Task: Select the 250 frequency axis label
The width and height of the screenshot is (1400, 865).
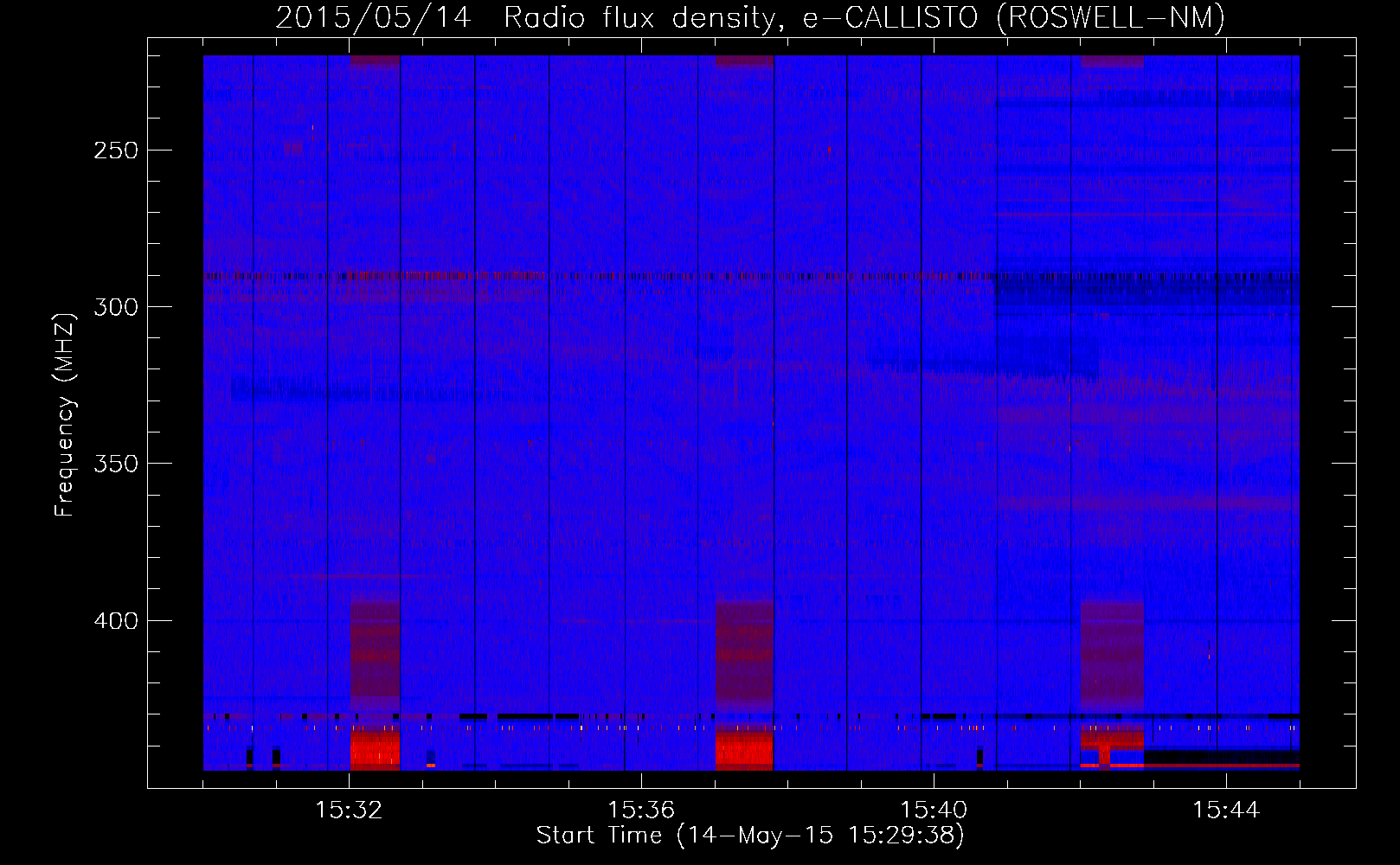Action: 116,151
